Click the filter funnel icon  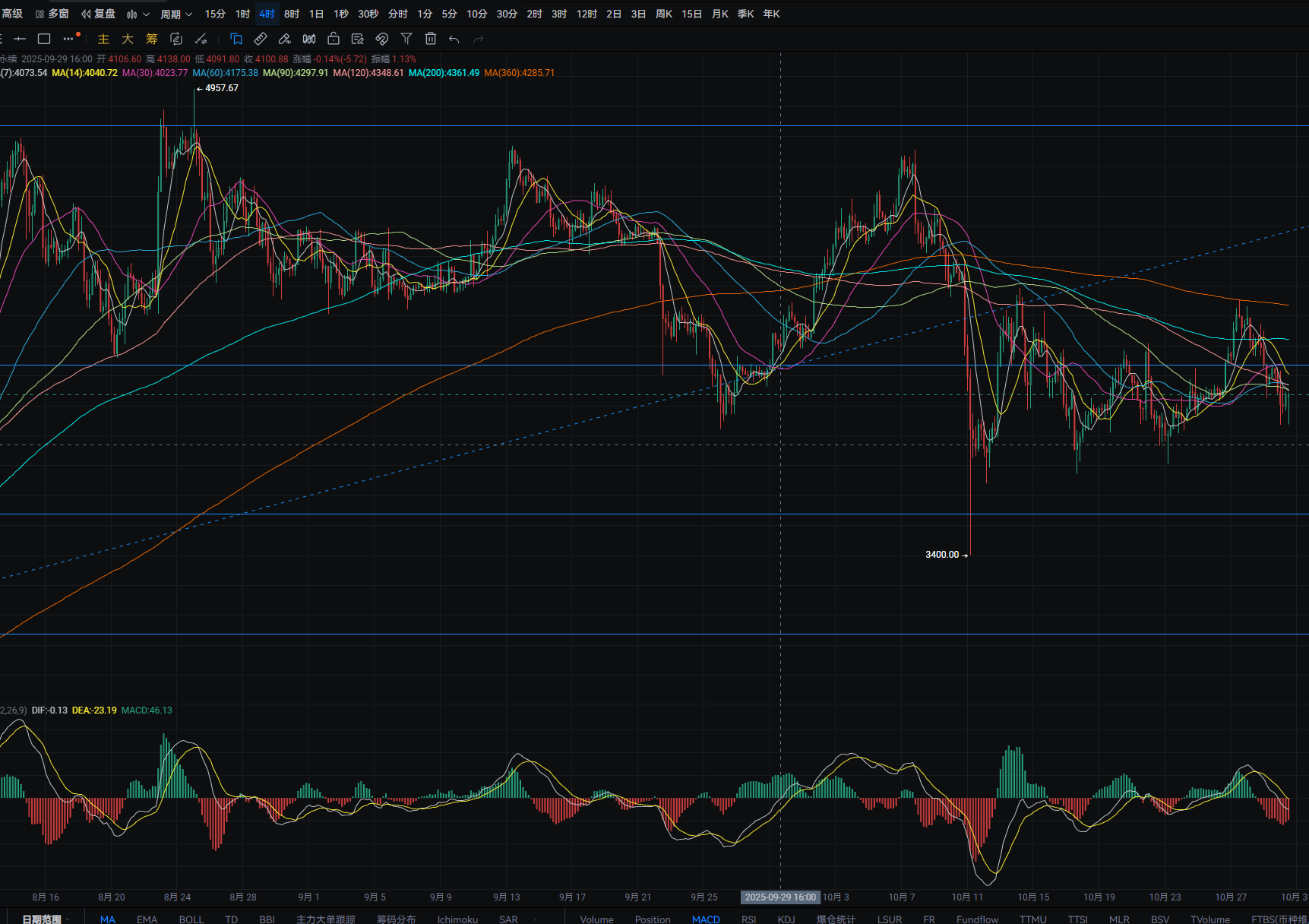[406, 39]
